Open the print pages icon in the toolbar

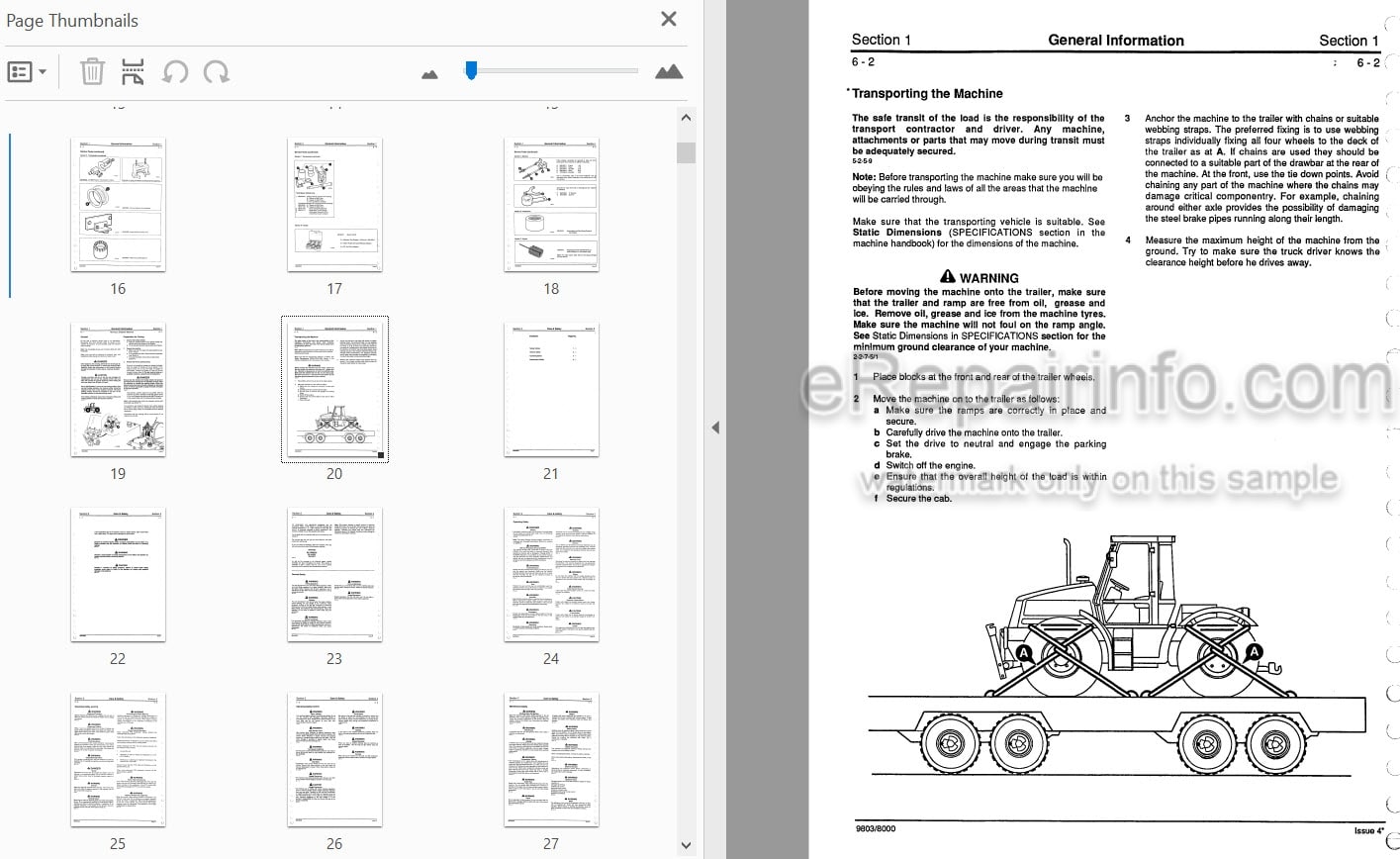point(133,71)
